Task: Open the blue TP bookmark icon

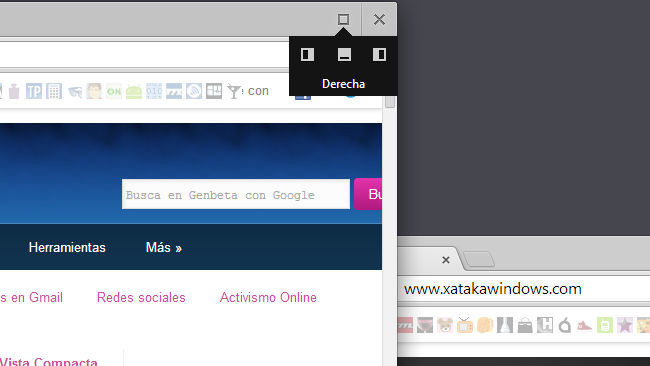Action: (x=34, y=91)
